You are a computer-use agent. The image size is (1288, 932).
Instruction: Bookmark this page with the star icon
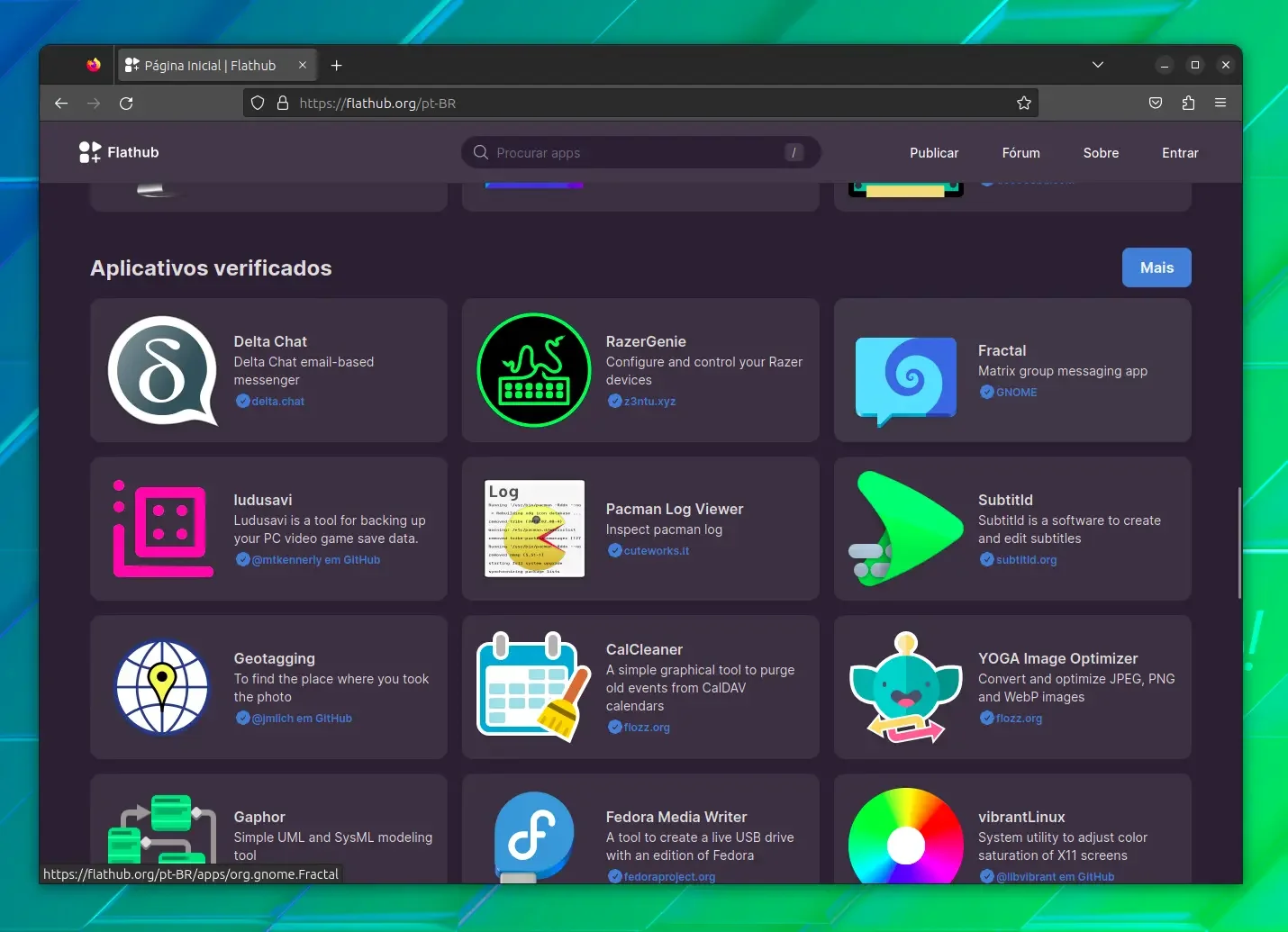[1024, 103]
